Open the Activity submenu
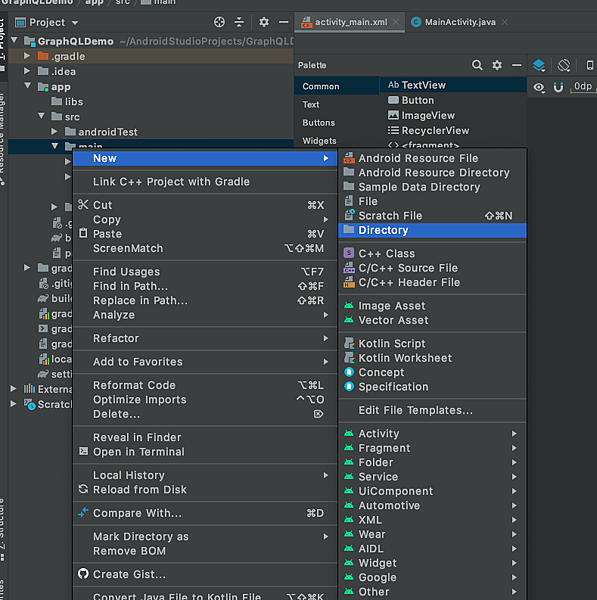Viewport: 597px width, 600px height. coord(432,434)
